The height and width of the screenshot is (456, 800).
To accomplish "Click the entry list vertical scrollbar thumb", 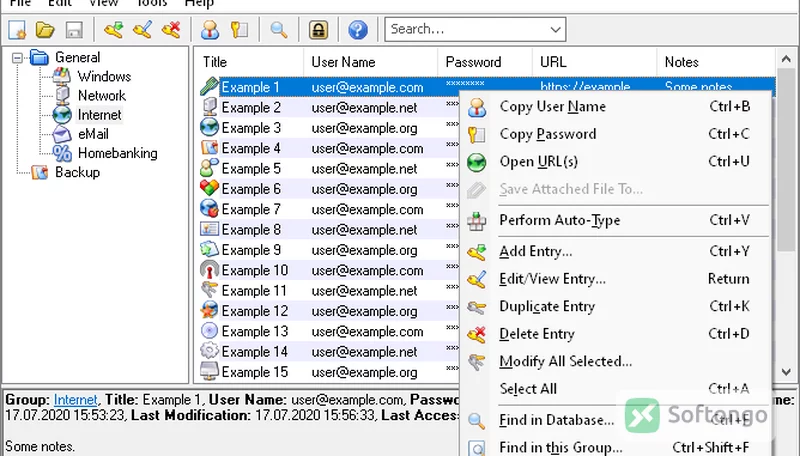I will (786, 162).
